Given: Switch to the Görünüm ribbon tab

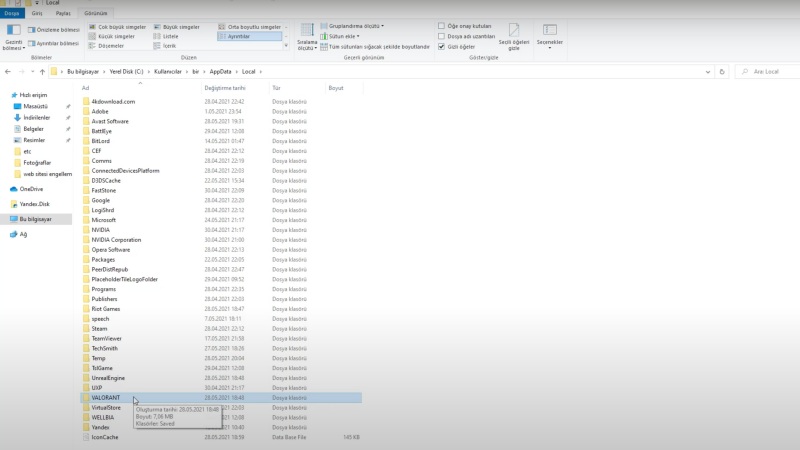Looking at the screenshot, I should pos(96,13).
